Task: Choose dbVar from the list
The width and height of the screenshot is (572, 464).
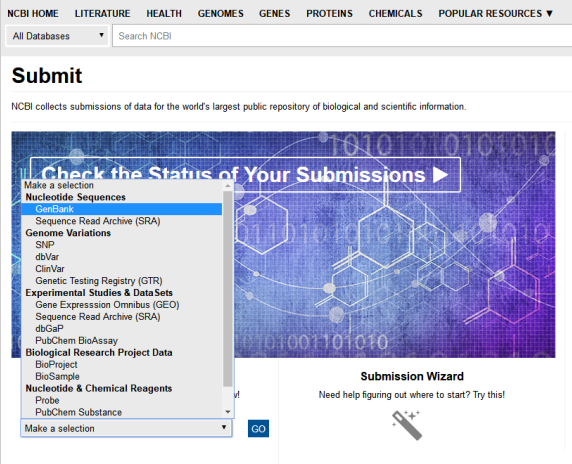Action: click(122, 257)
